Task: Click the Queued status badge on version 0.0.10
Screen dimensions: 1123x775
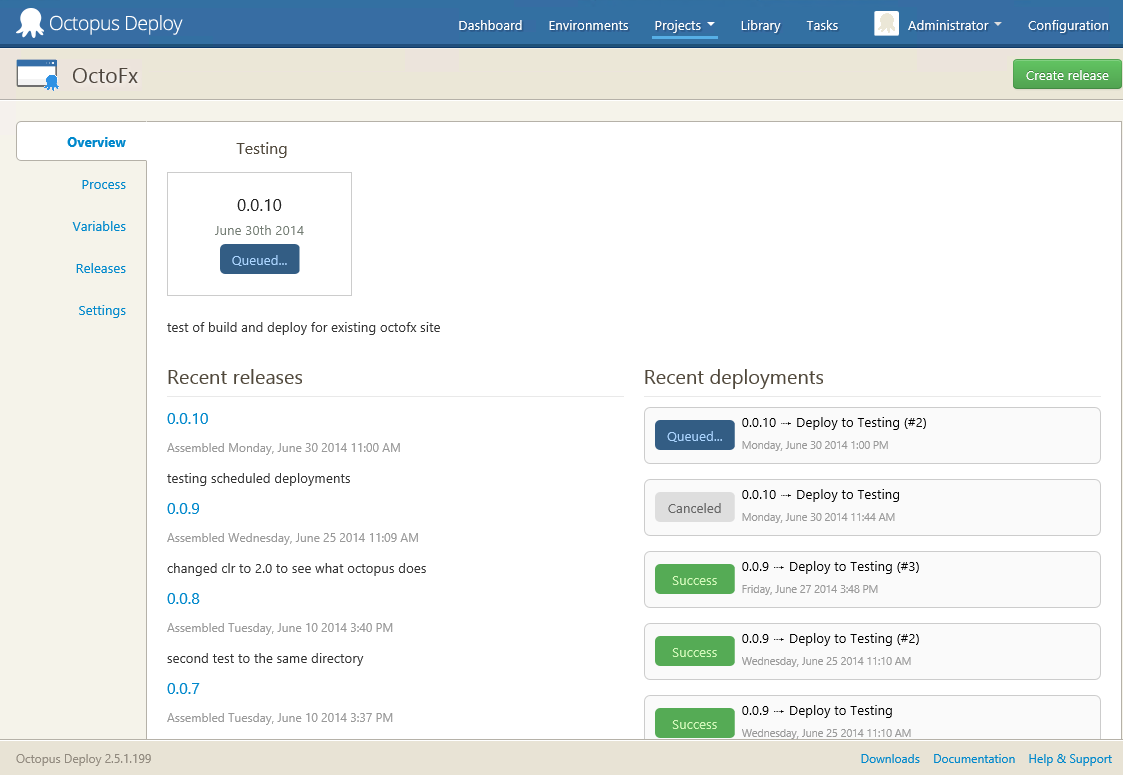Action: [x=259, y=258]
